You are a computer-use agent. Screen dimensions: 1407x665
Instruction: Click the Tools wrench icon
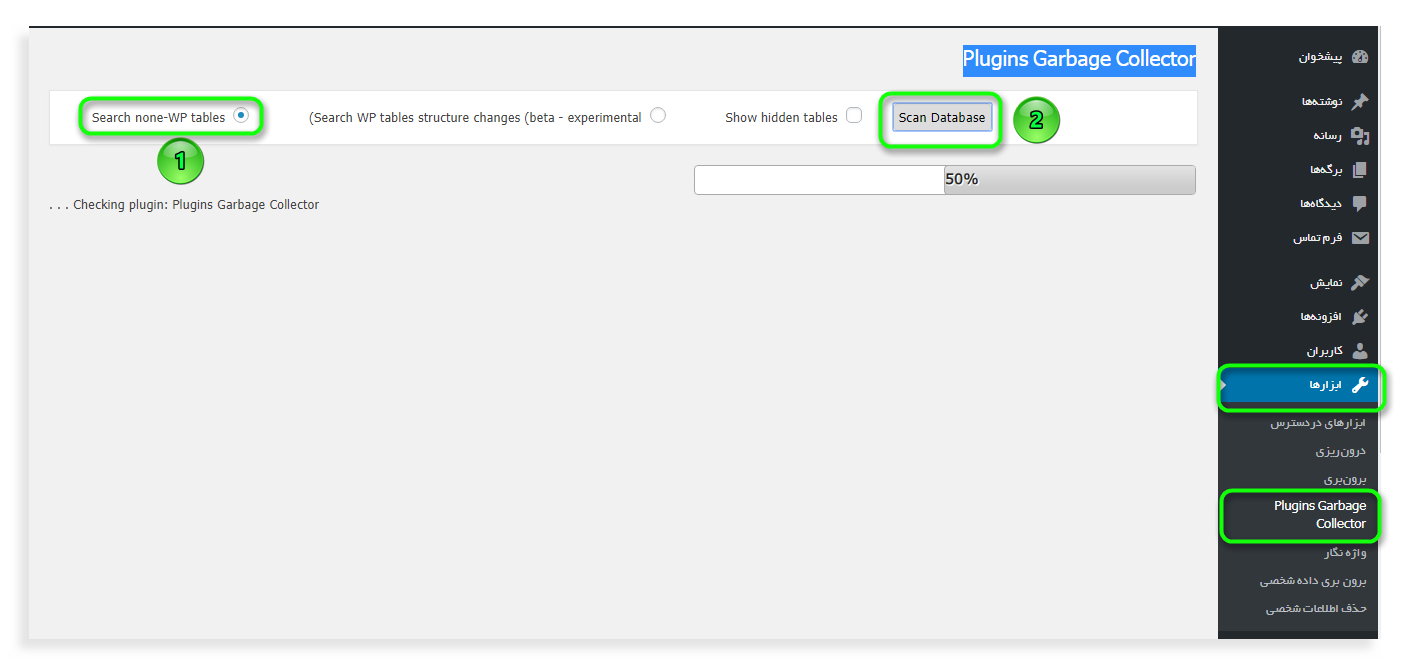(x=1359, y=385)
